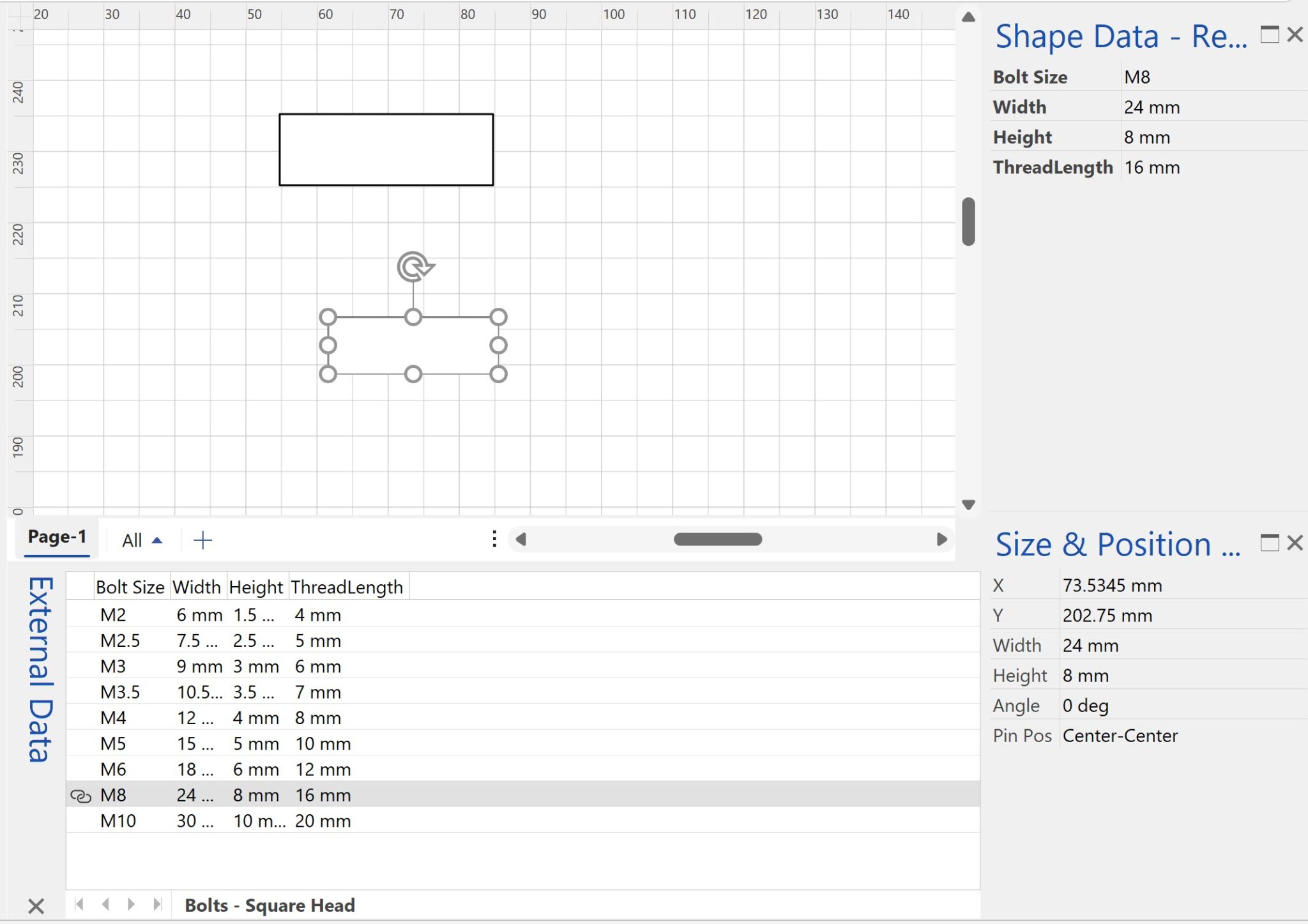Jump to last record in External Data
The height and width of the screenshot is (924, 1308).
[156, 905]
